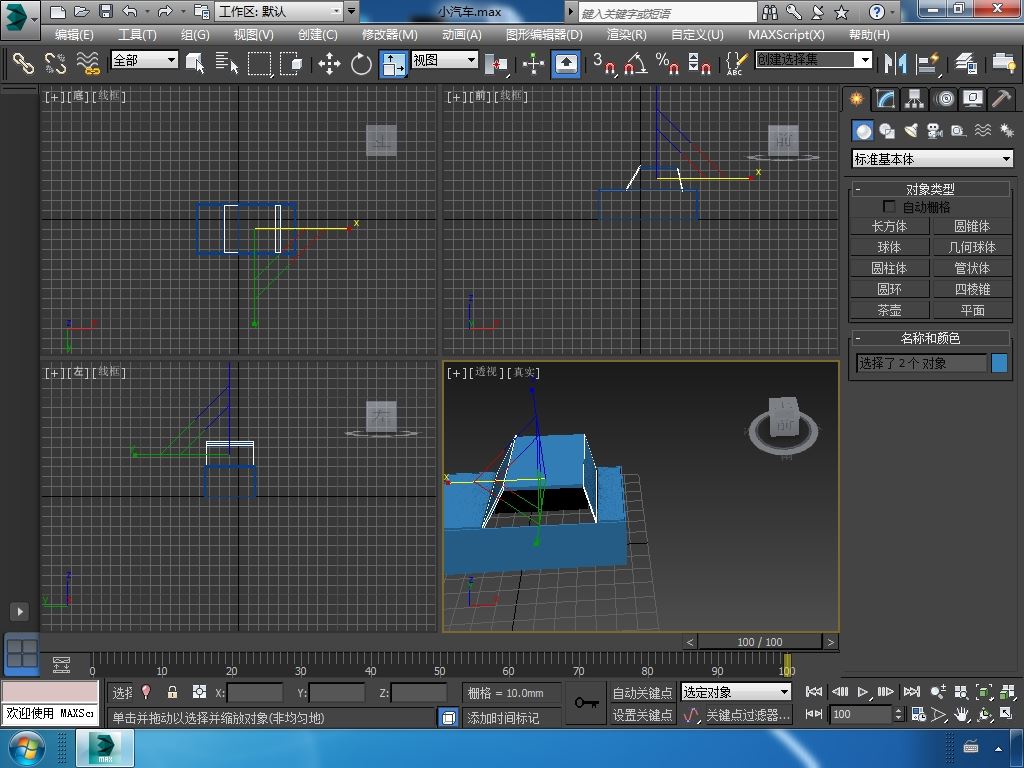Click the 茶壶 teapot button
The image size is (1024, 768).
[889, 310]
